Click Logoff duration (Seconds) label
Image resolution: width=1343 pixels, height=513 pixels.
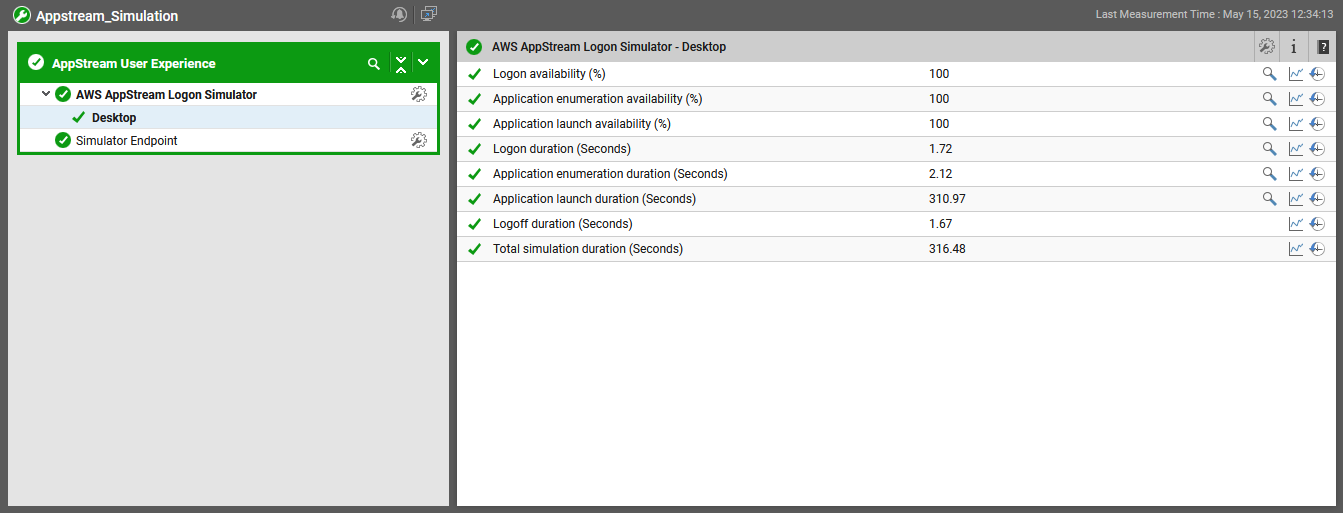(x=563, y=224)
